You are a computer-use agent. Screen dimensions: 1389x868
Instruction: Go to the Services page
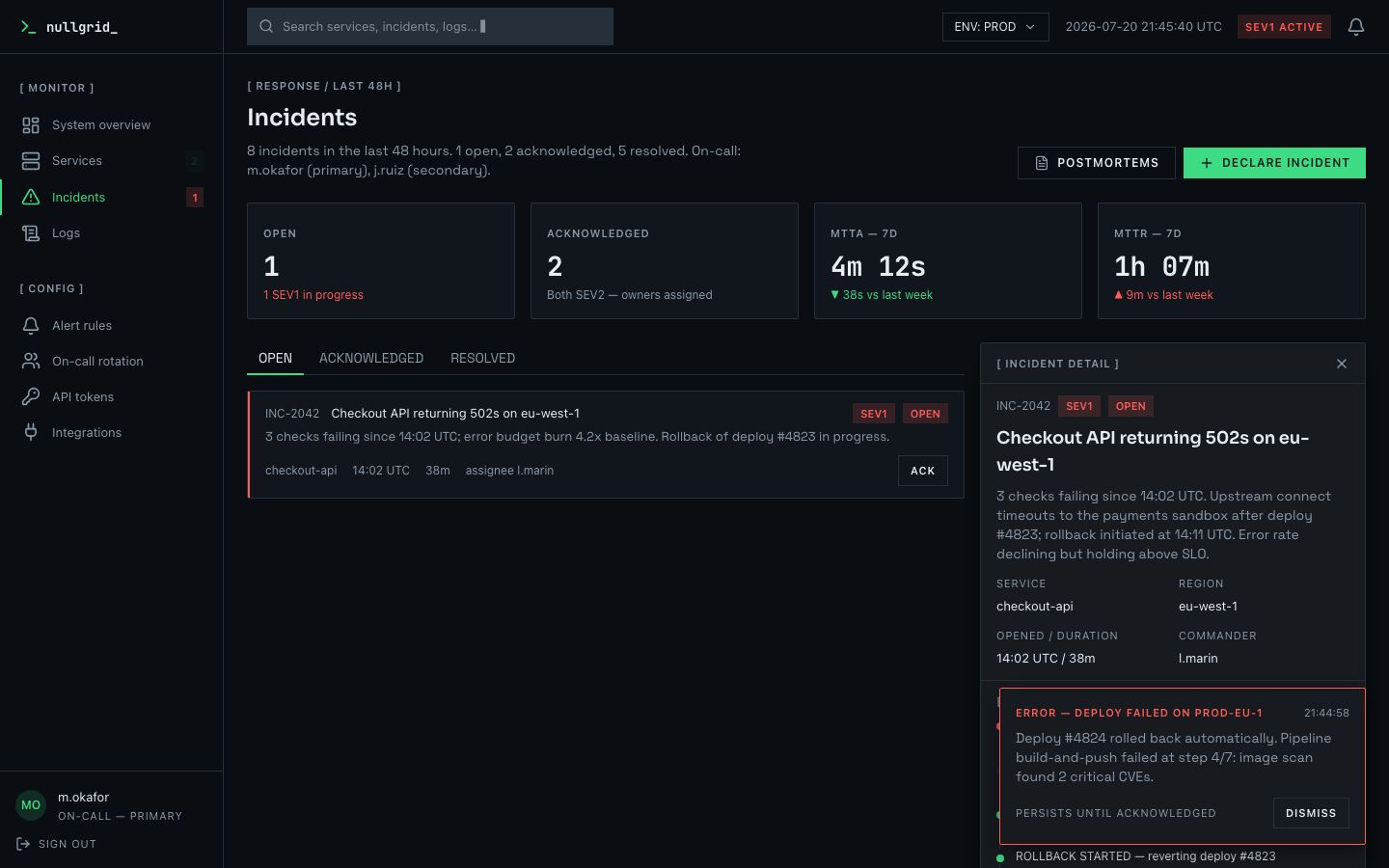pyautogui.click(x=112, y=161)
